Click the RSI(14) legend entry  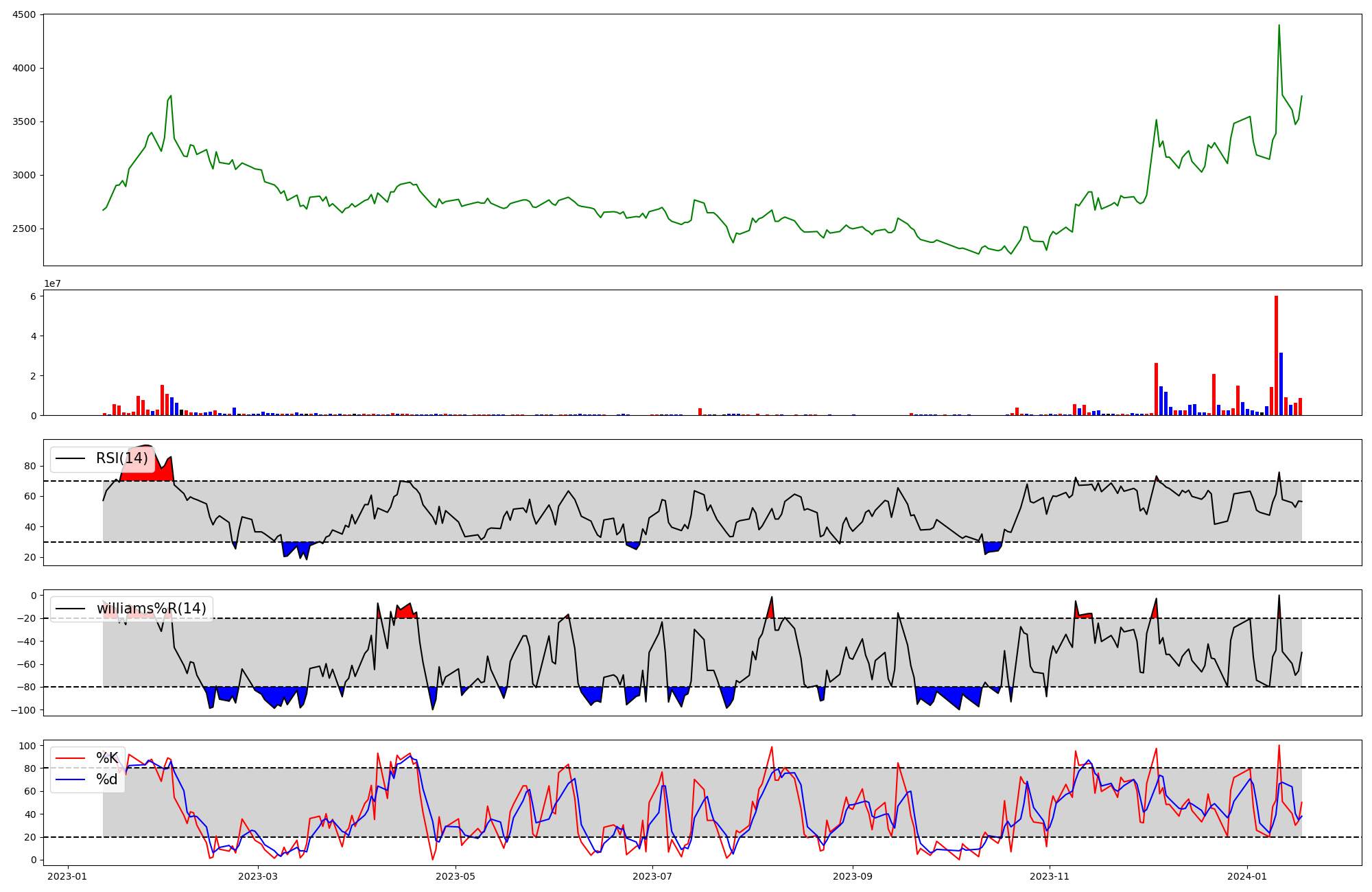pos(121,458)
